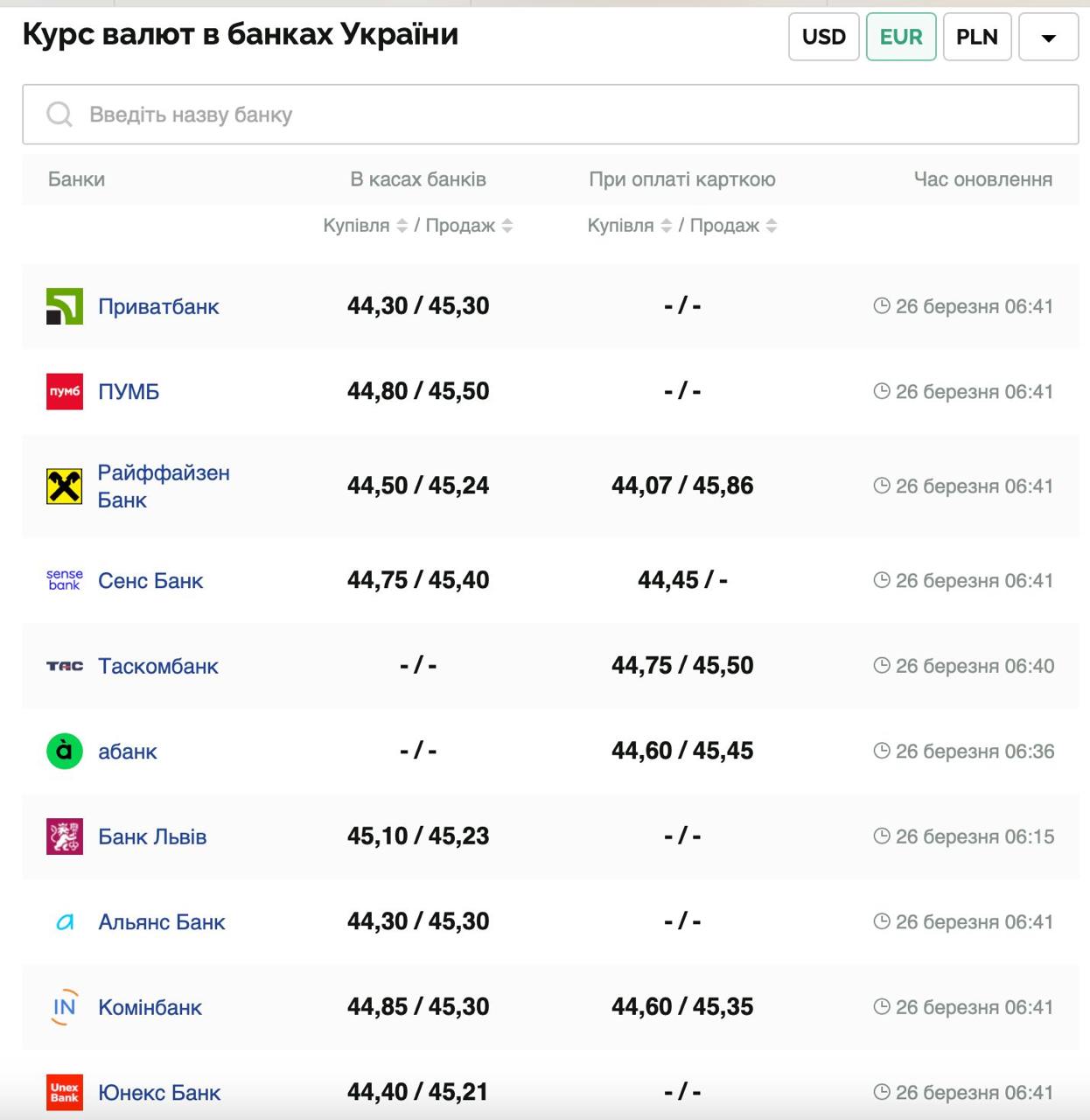This screenshot has width=1090, height=1120.
Task: Sort by cash desk Продаж rate
Action: coord(507,226)
